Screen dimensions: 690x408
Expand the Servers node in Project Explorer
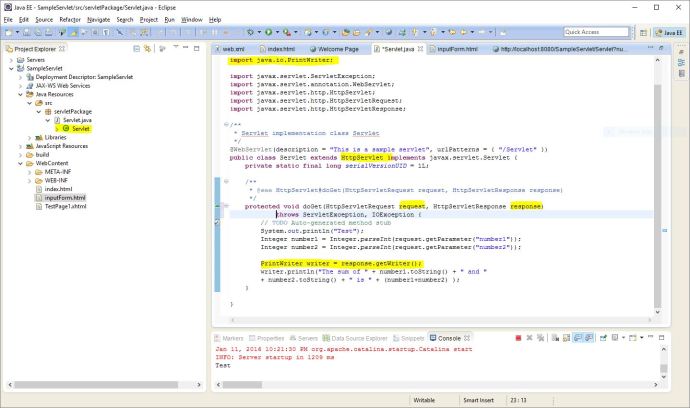11,60
